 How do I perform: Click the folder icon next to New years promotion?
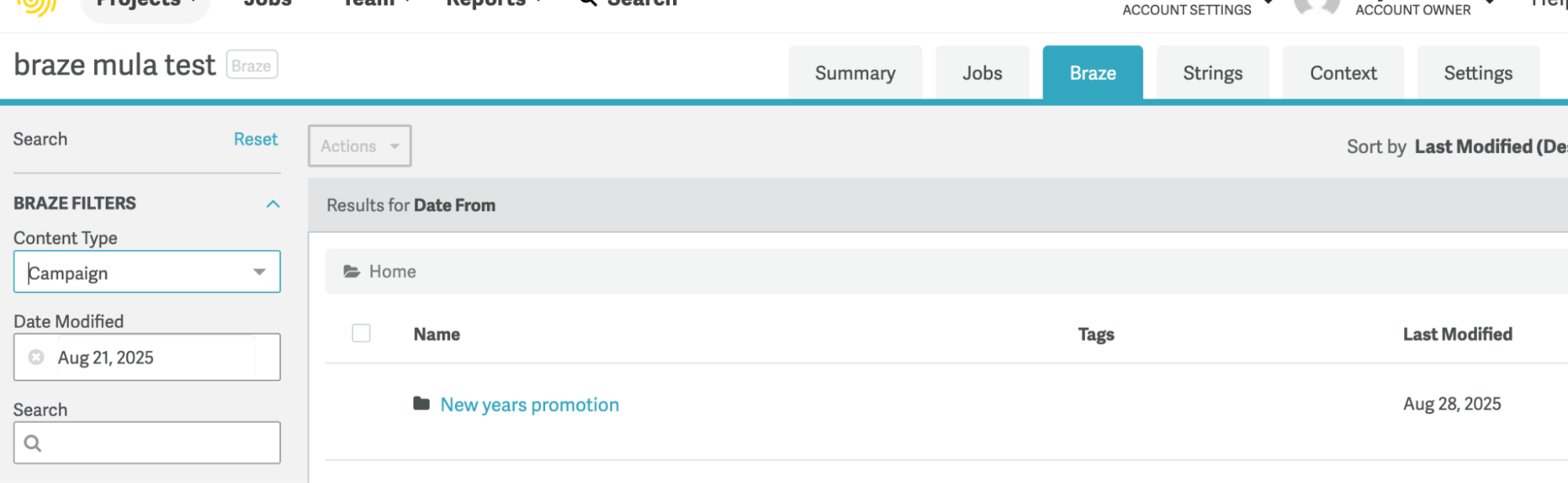coord(422,404)
